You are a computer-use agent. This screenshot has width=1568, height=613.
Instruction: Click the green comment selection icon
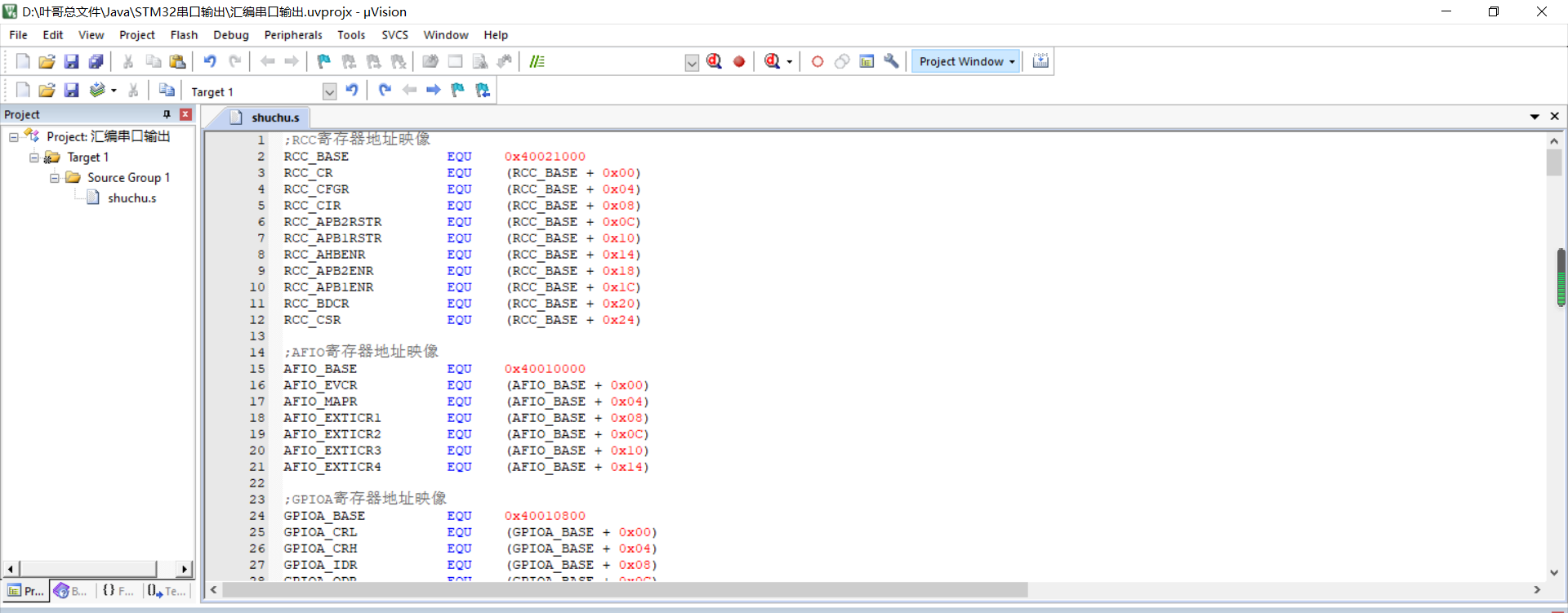click(x=537, y=61)
